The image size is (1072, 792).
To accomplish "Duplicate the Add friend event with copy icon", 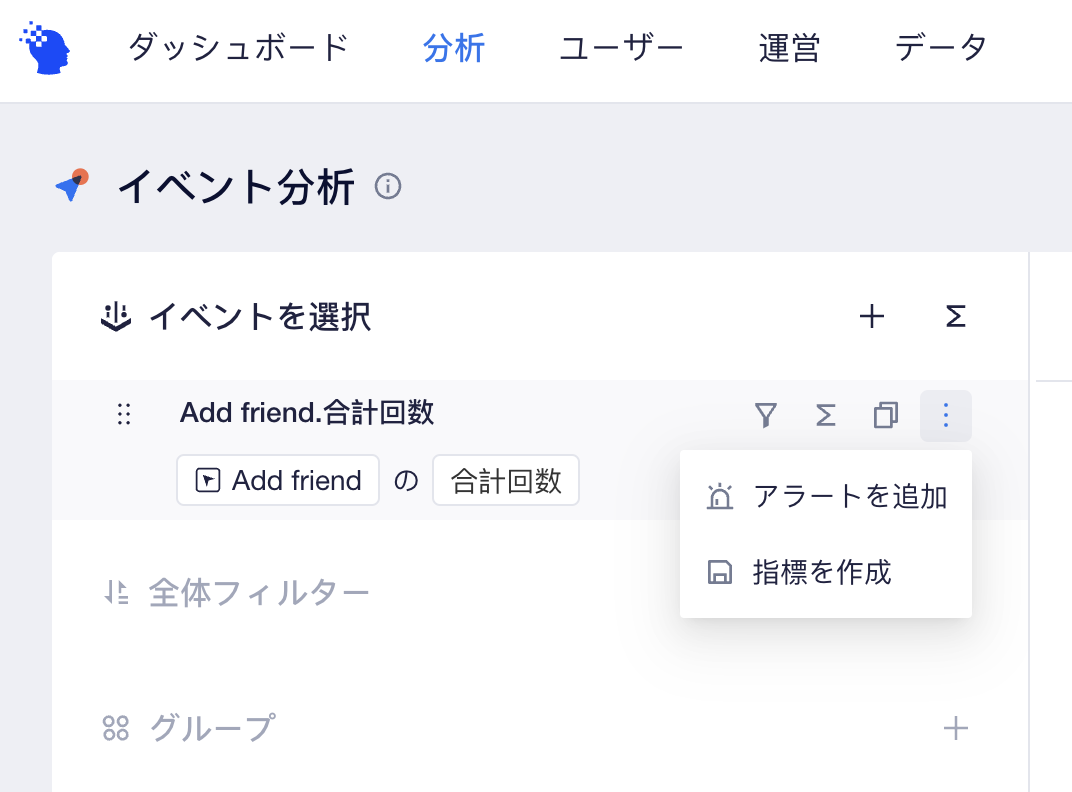I will (885, 415).
